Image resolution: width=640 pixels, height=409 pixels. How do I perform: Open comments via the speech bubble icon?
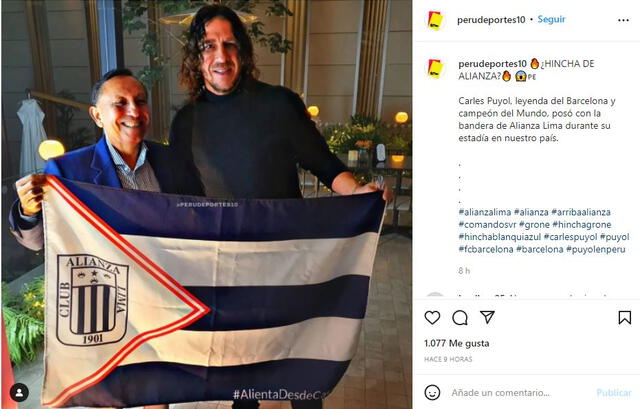(460, 318)
